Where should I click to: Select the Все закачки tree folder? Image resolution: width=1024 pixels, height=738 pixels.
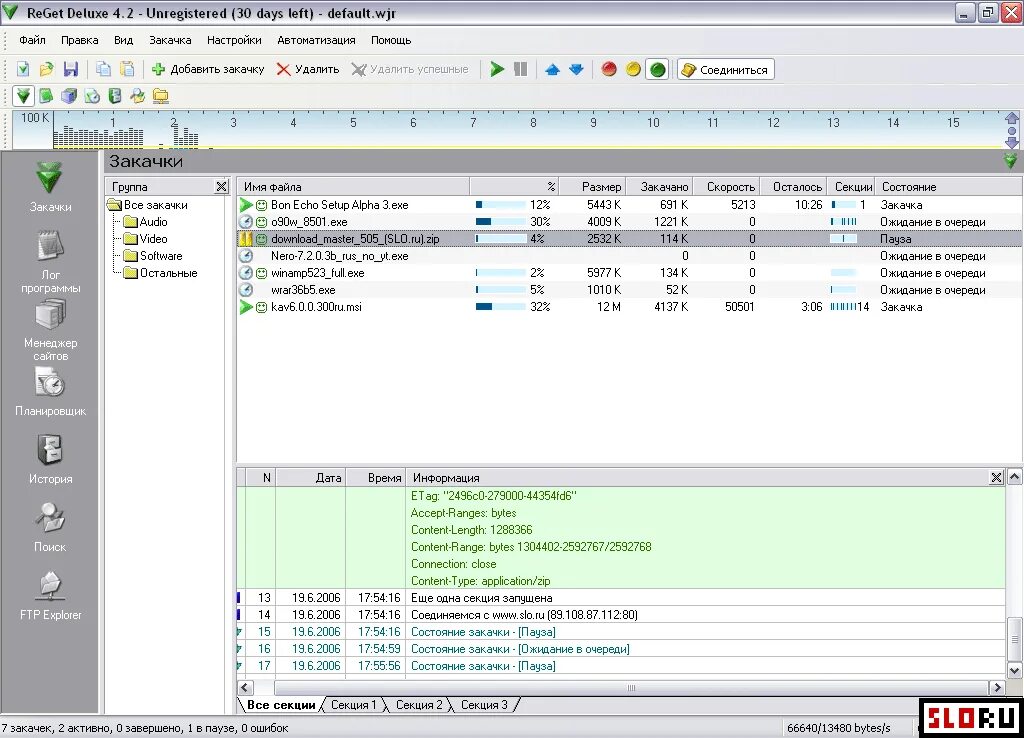[148, 204]
